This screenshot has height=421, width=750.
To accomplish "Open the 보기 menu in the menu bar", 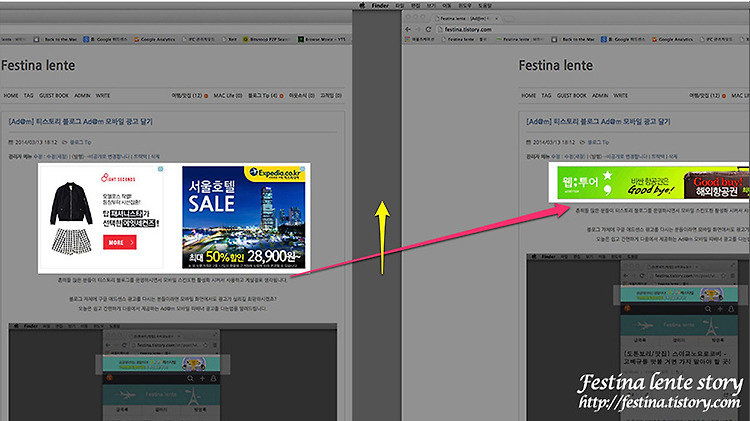I will coord(431,5).
